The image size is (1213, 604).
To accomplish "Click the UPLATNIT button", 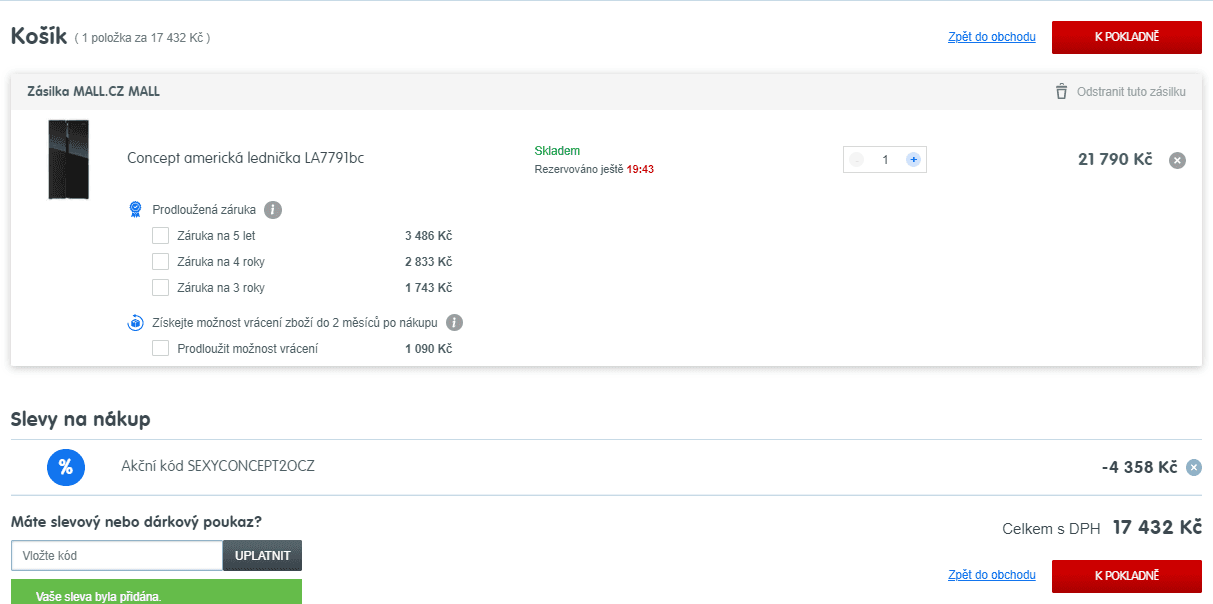I will click(262, 555).
